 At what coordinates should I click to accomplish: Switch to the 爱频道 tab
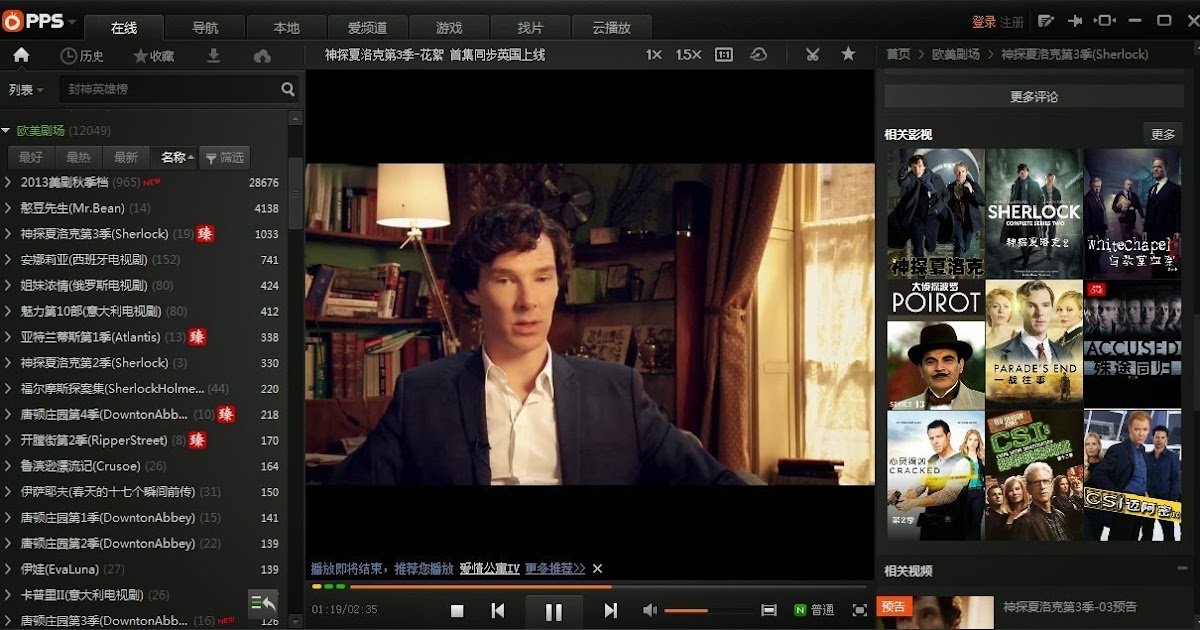367,28
